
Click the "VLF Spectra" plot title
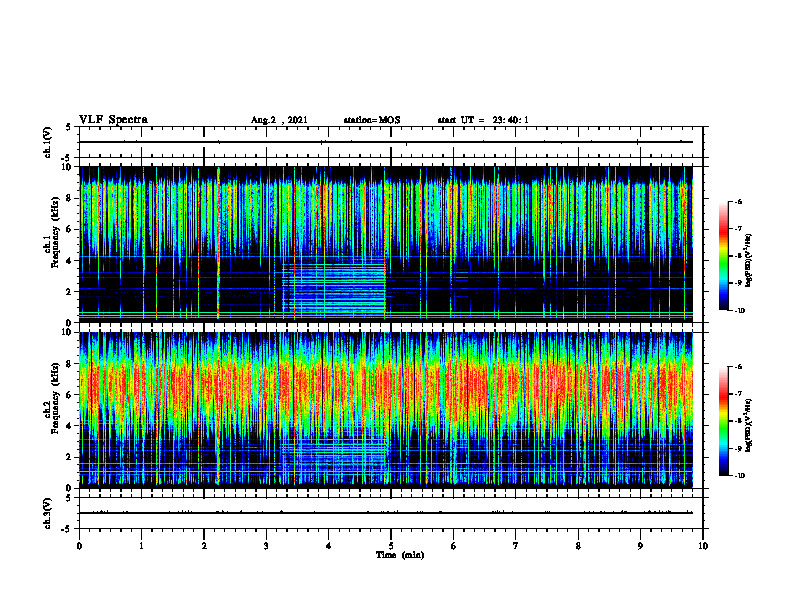113,120
